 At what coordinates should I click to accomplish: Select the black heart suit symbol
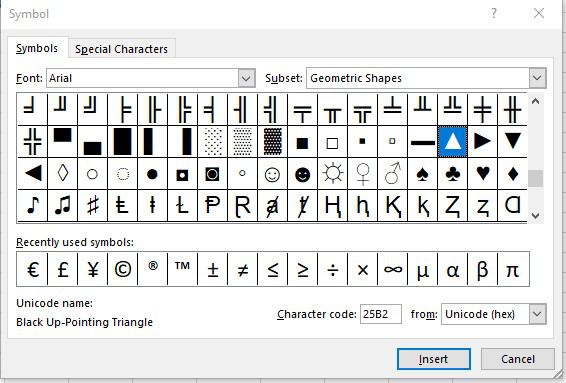click(x=482, y=174)
